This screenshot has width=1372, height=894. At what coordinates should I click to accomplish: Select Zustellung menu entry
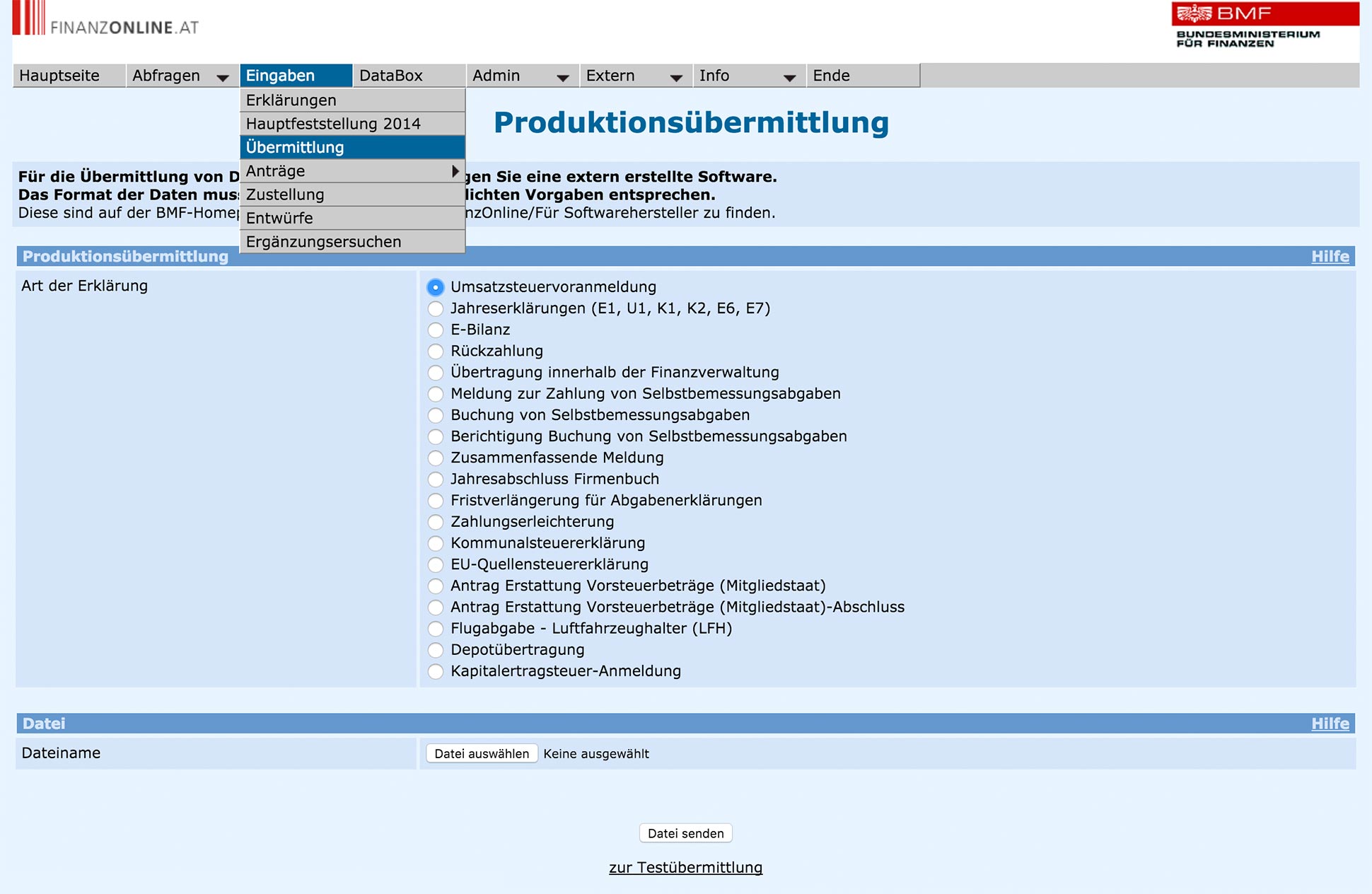coord(352,195)
